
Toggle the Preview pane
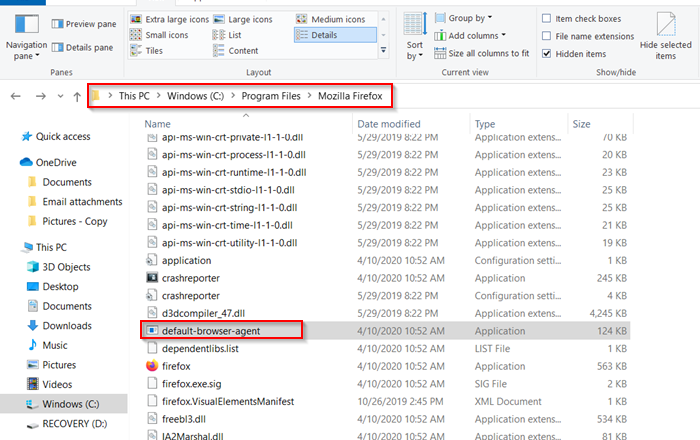coord(84,24)
